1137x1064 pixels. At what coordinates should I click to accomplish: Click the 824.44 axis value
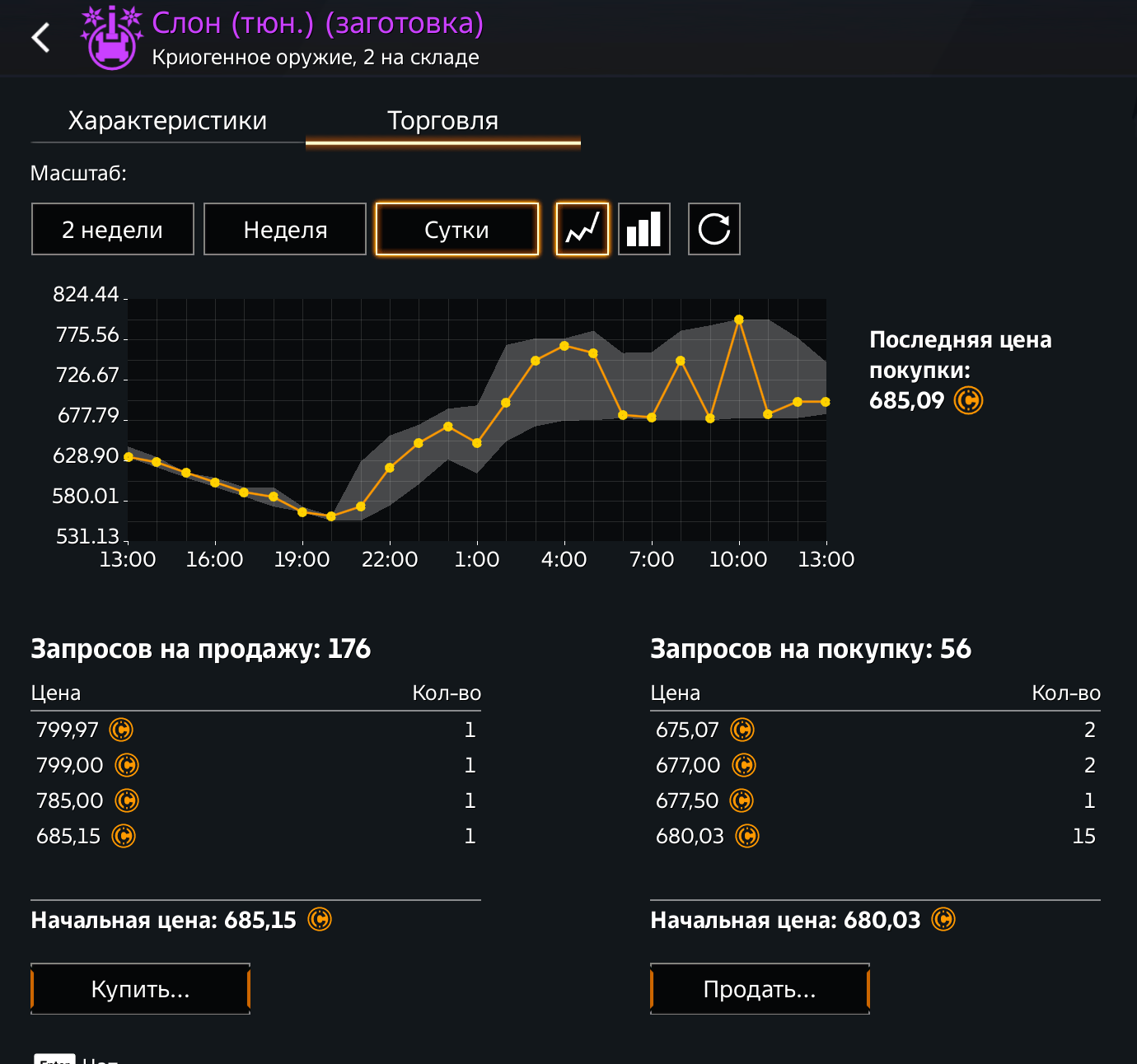pos(86,294)
